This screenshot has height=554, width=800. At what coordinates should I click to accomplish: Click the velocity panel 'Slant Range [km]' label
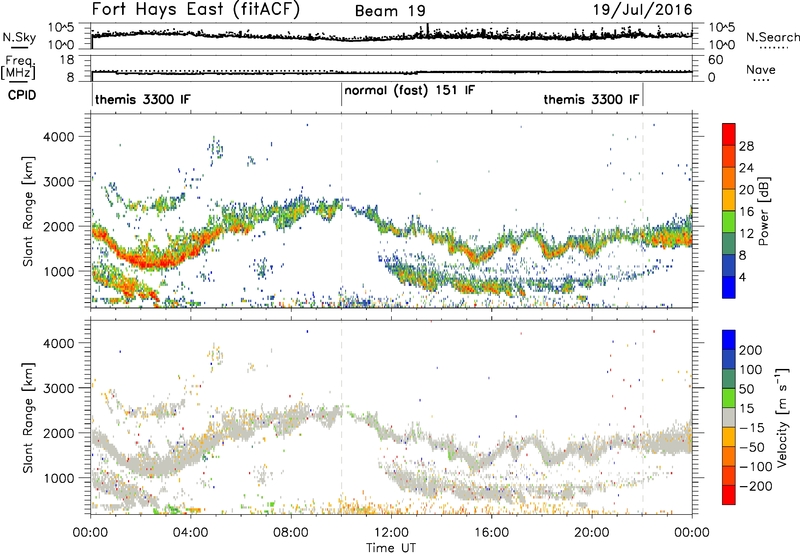tap(28, 418)
